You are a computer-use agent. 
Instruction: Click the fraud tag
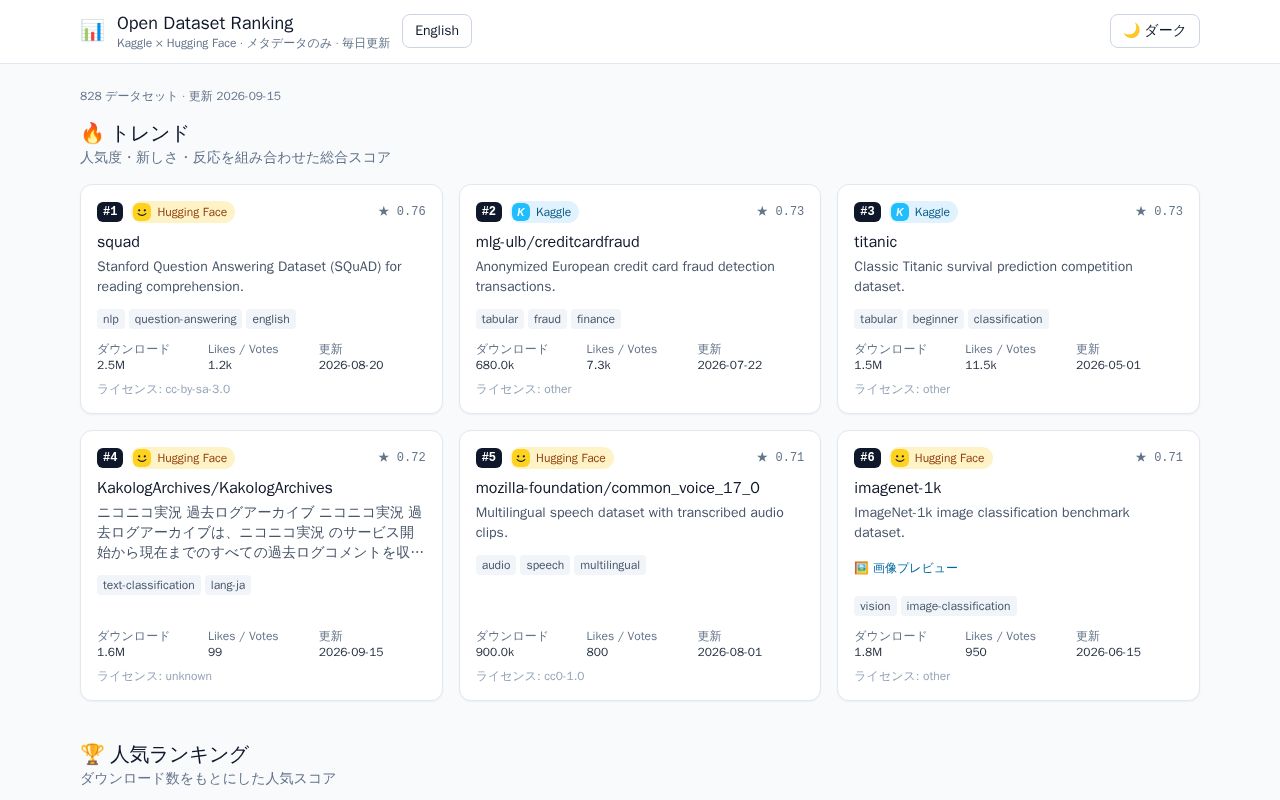pyautogui.click(x=547, y=319)
